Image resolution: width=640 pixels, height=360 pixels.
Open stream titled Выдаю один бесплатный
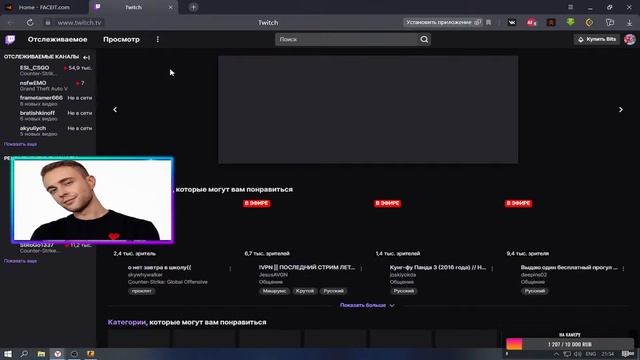pyautogui.click(x=569, y=267)
